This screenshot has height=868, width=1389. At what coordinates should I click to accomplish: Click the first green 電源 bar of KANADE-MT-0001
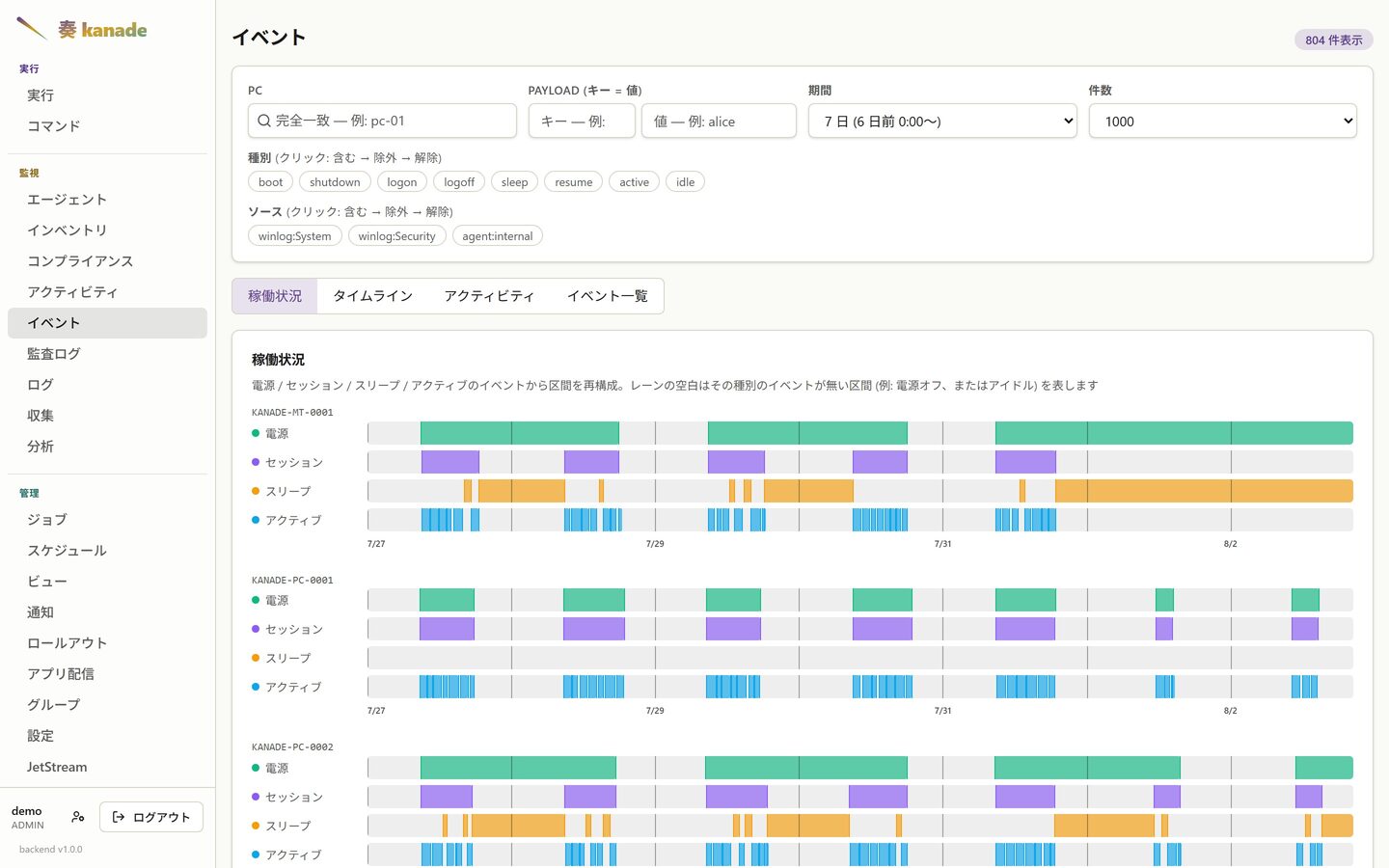520,433
